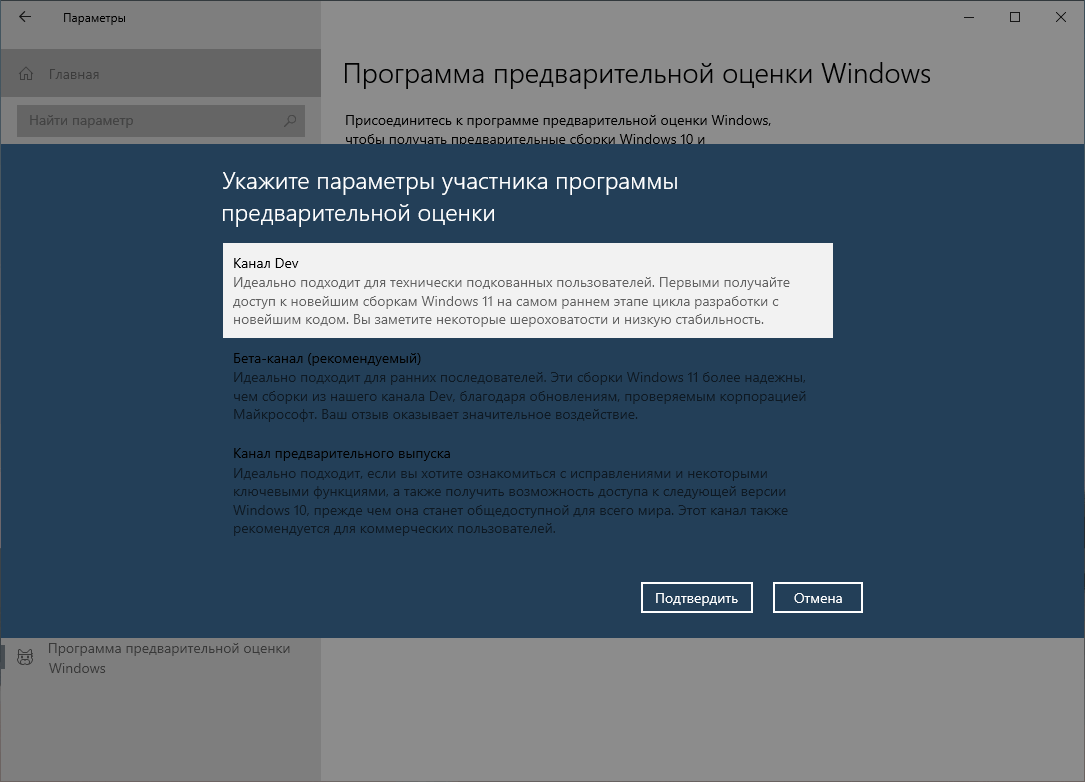Click the Insider cat icon in the sidebar
1085x782 pixels.
[25, 657]
